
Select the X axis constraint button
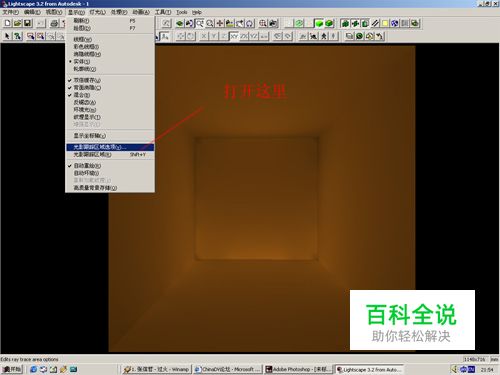[204, 36]
